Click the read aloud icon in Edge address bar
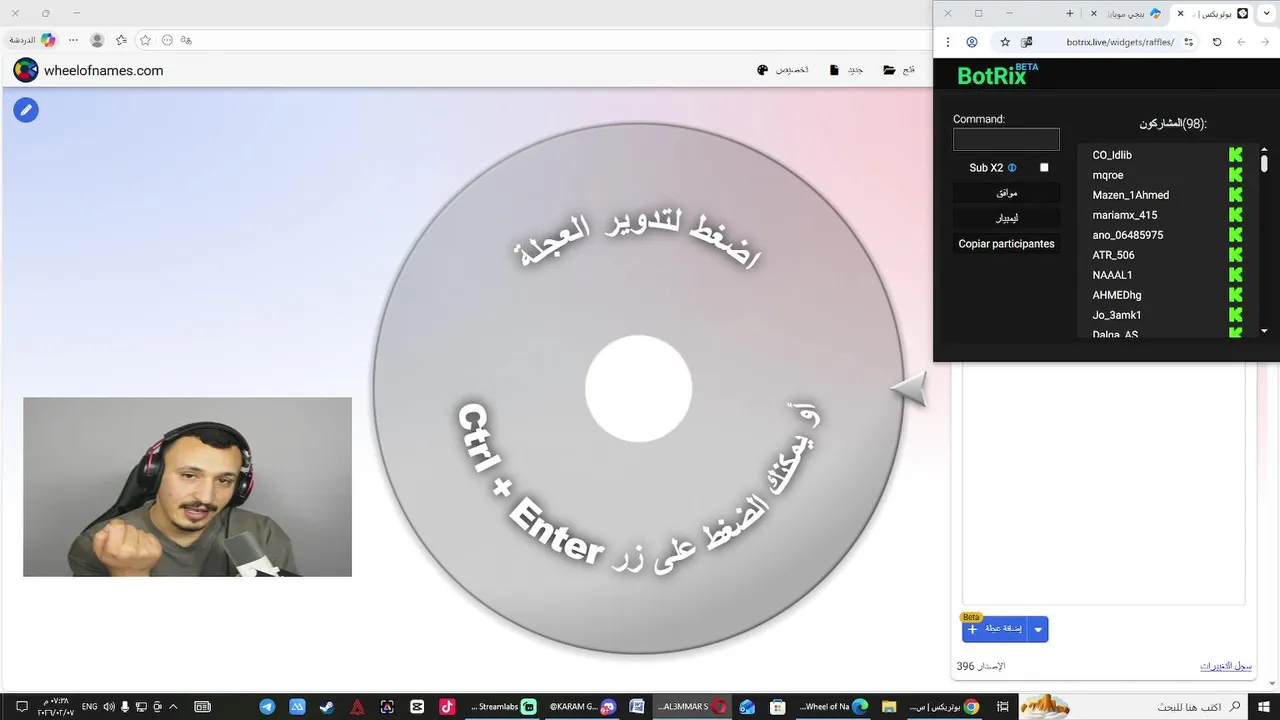Image resolution: width=1280 pixels, height=720 pixels. coord(186,40)
